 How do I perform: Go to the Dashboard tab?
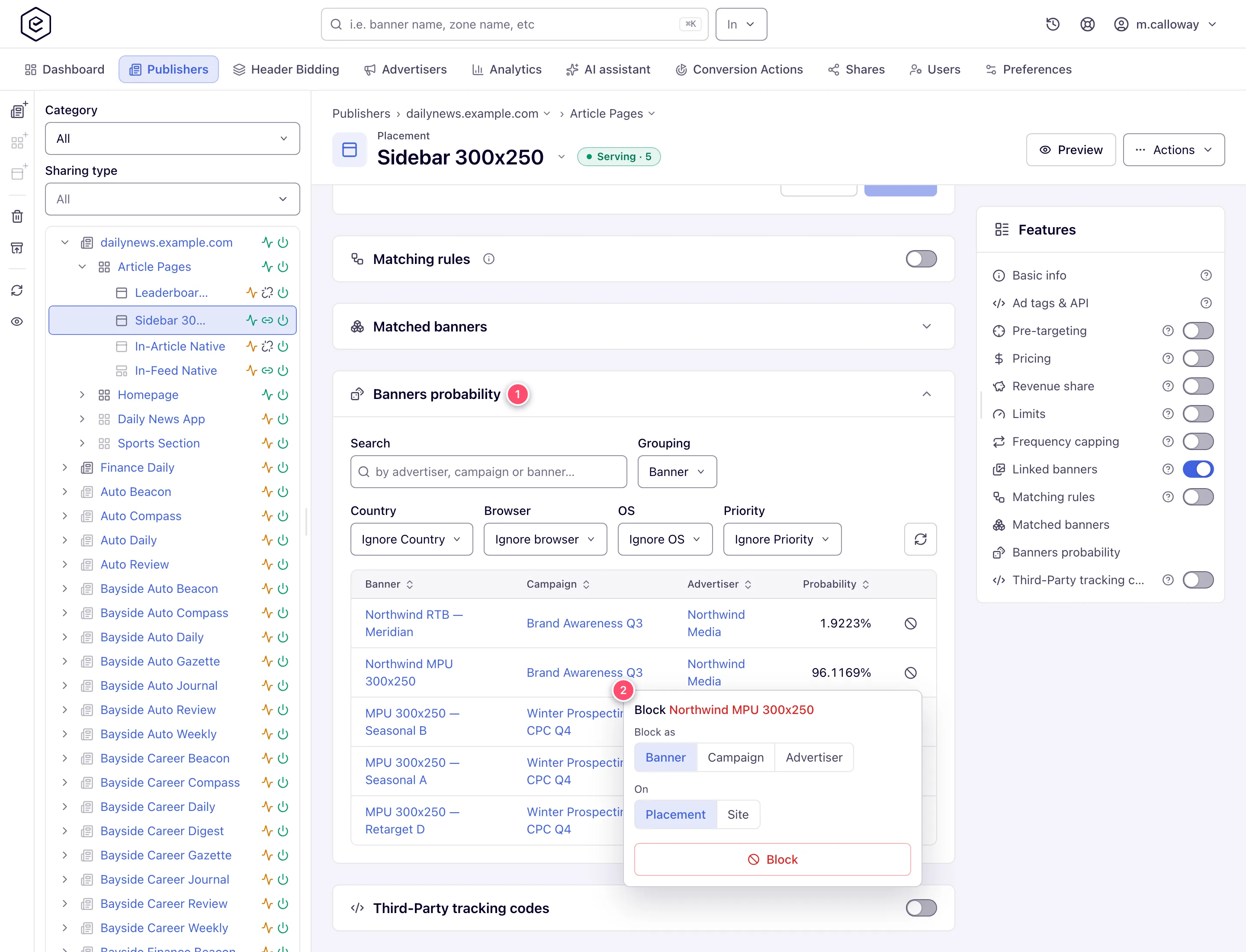tap(64, 69)
